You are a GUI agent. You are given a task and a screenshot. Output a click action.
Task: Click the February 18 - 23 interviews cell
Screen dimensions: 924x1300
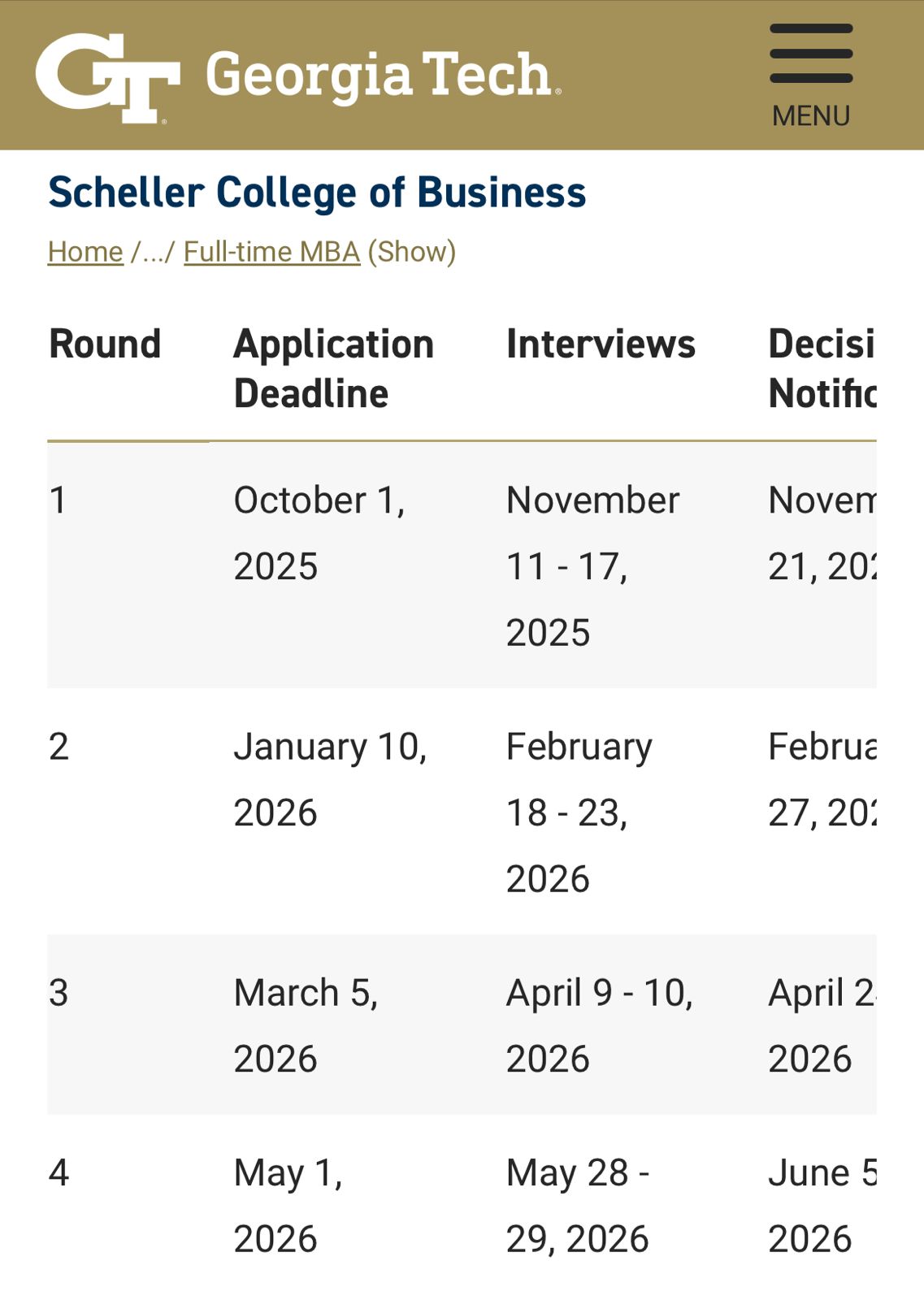point(579,812)
